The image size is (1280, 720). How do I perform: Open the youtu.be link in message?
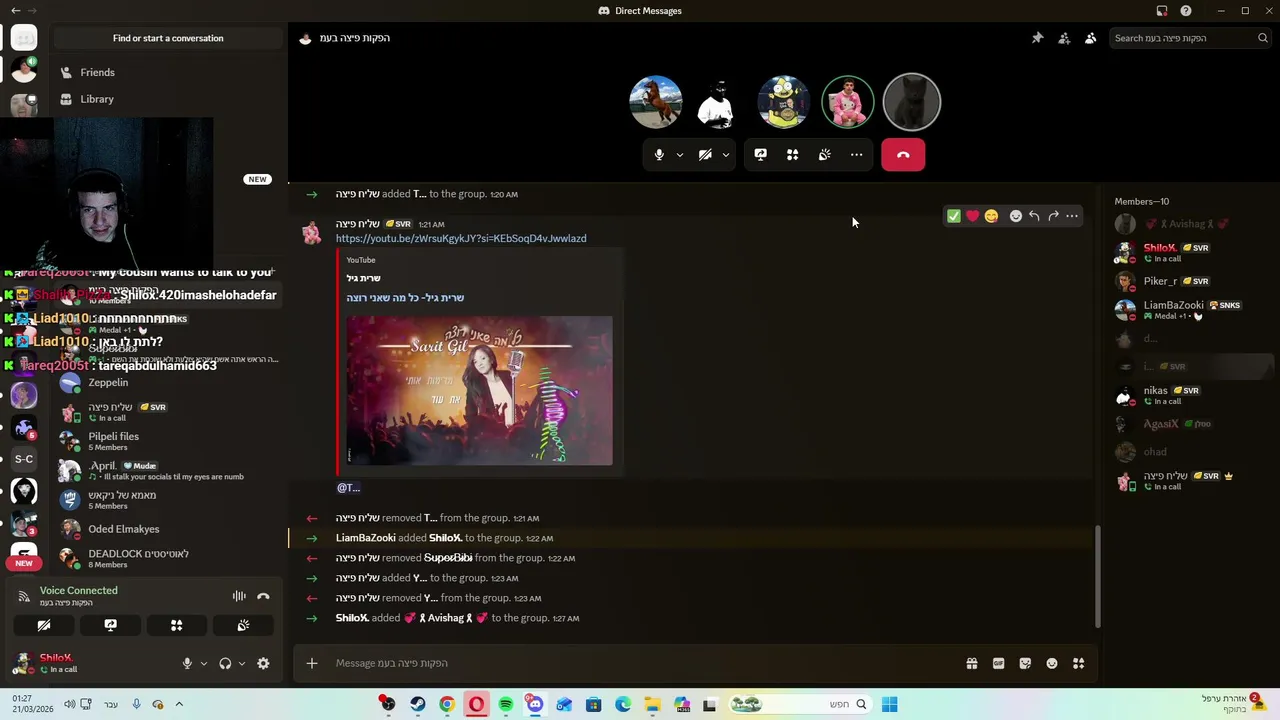pyautogui.click(x=461, y=239)
